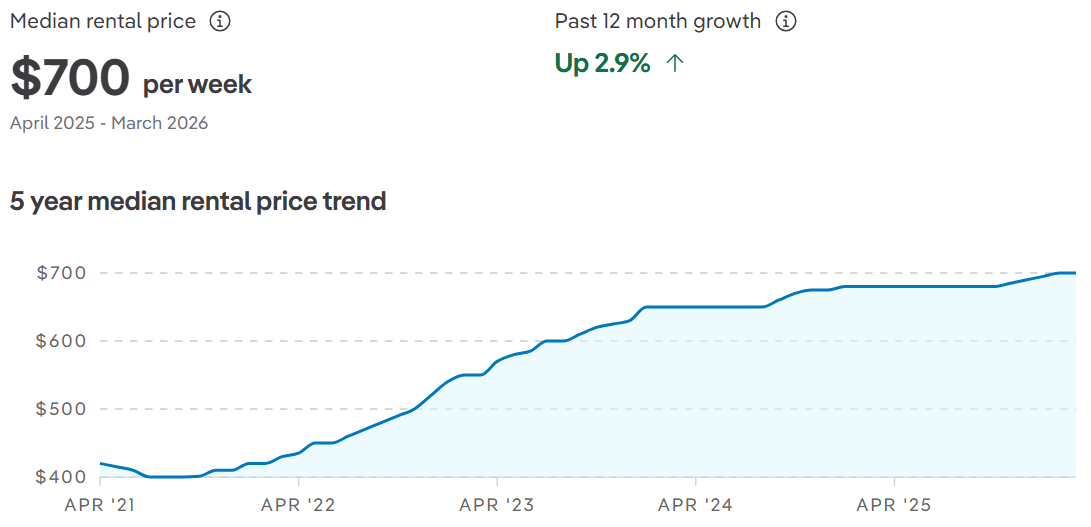Click the $700 per week headline figure
The image size is (1091, 527).
[130, 79]
